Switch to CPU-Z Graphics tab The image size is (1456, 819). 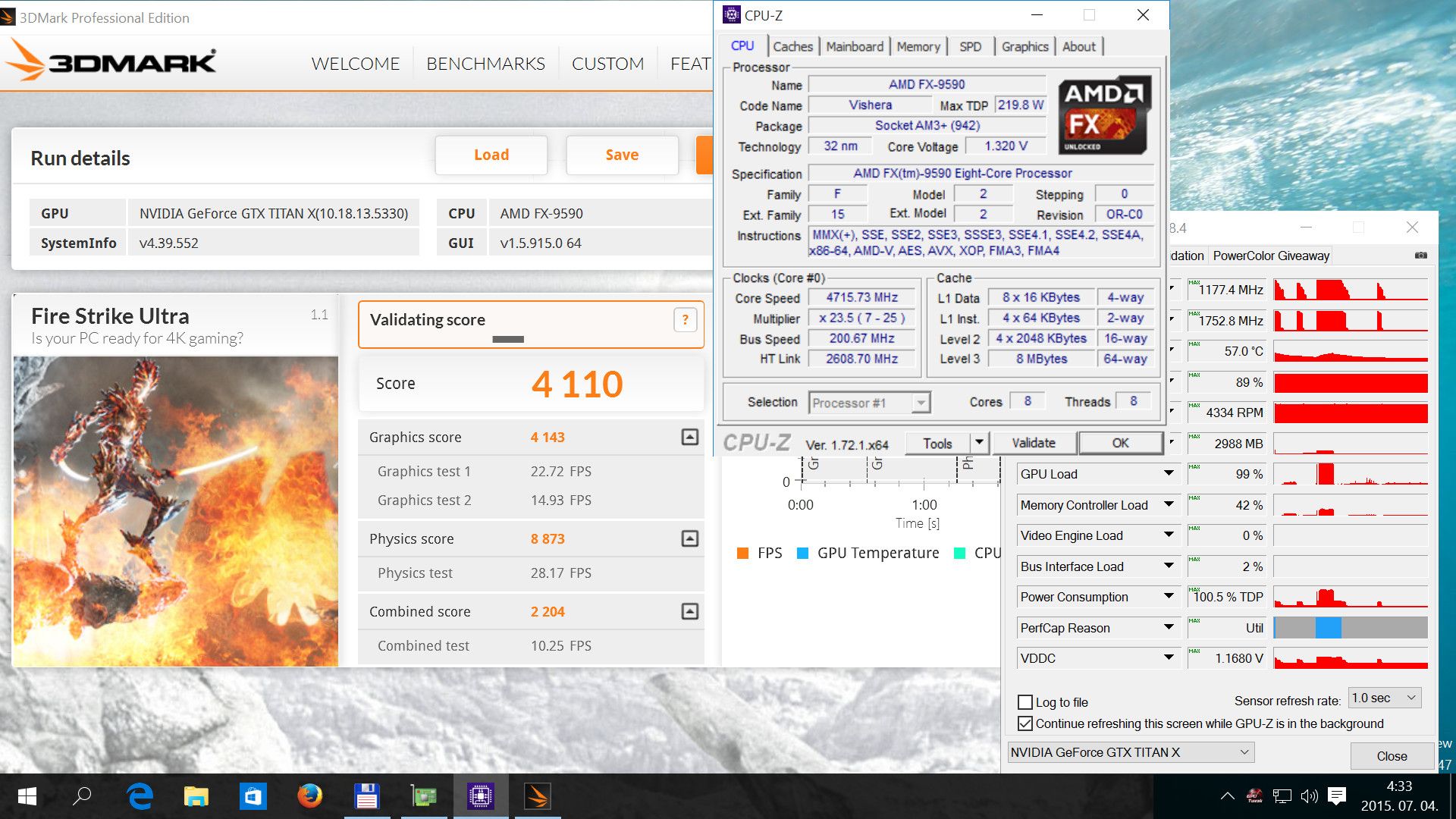(x=1025, y=46)
